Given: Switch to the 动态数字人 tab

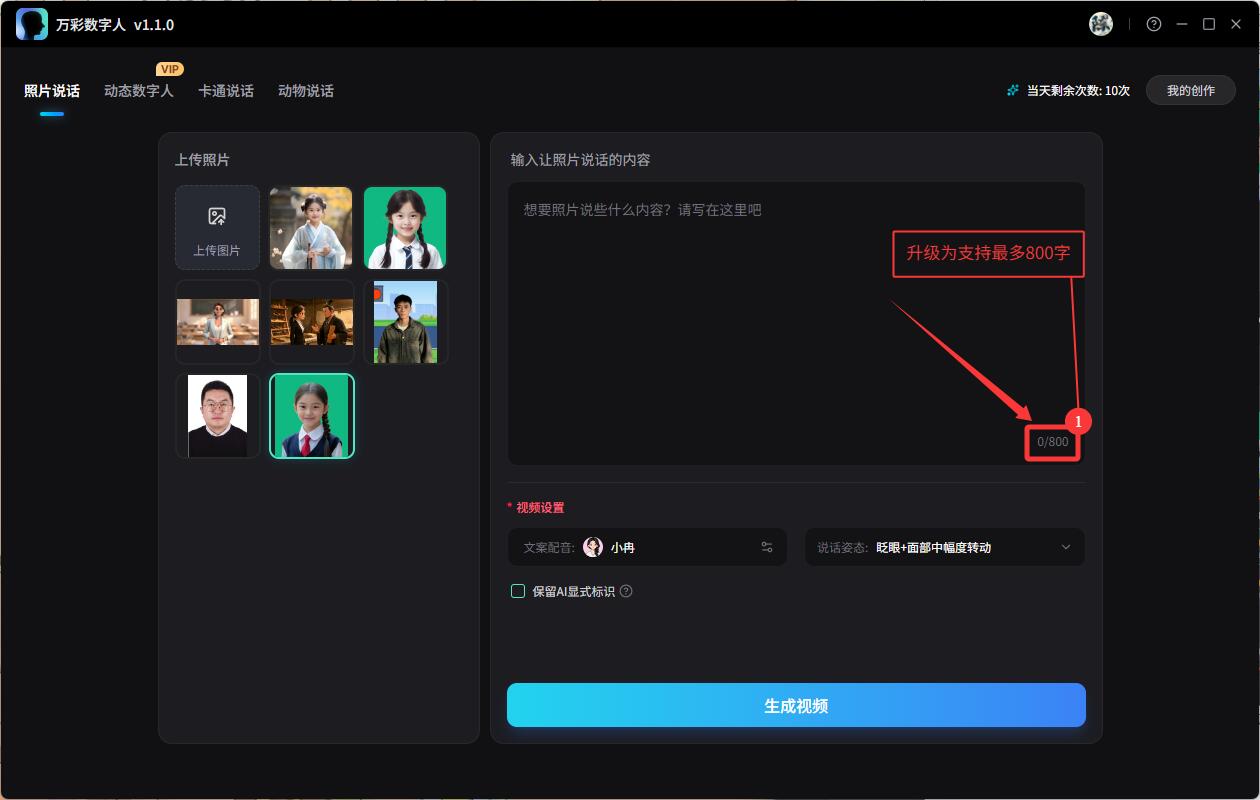Looking at the screenshot, I should point(138,91).
